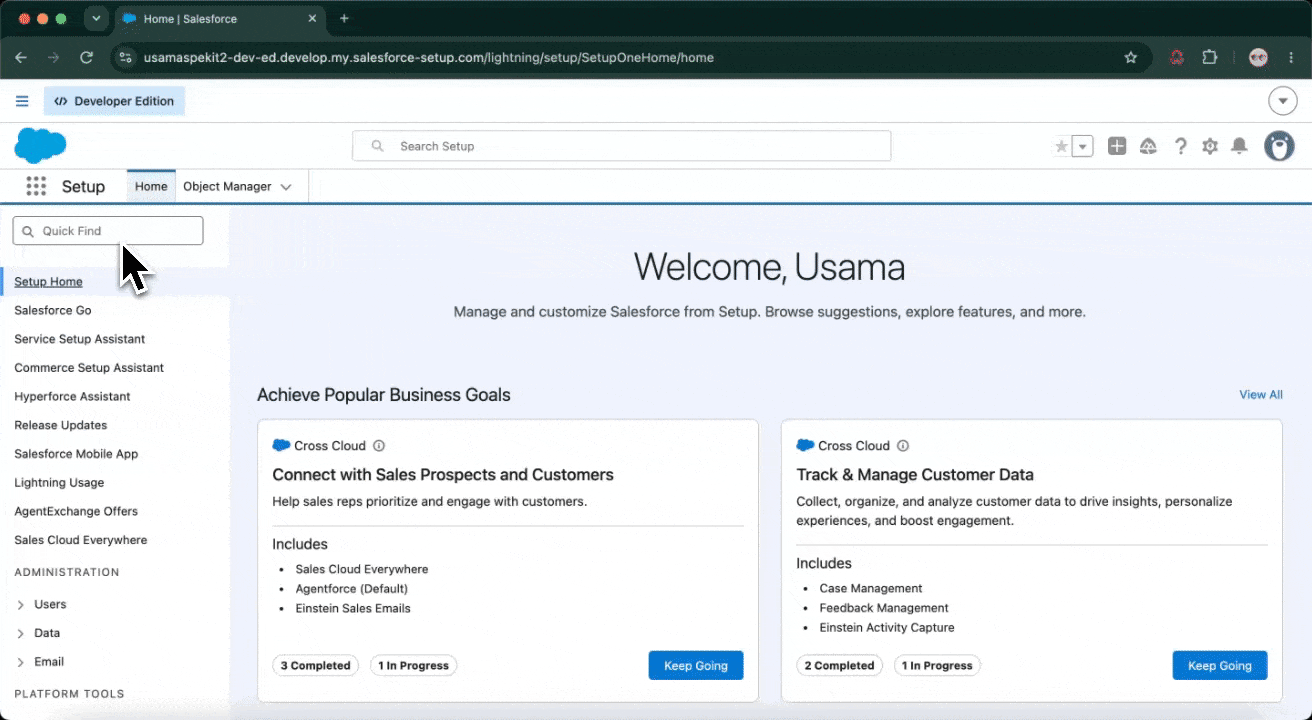
Task: Focus the Quick Find box
Action: [108, 231]
